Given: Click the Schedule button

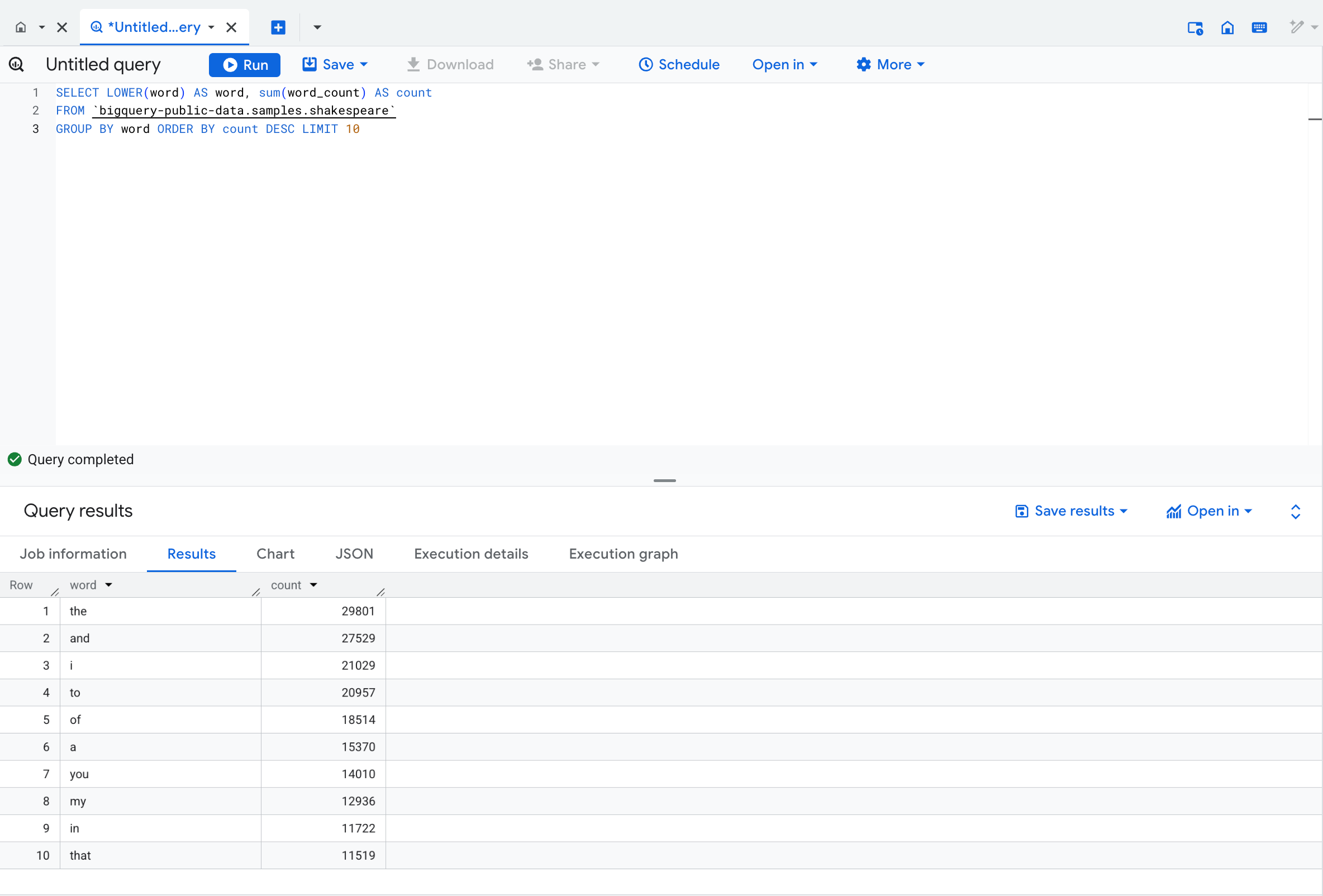Looking at the screenshot, I should 679,64.
